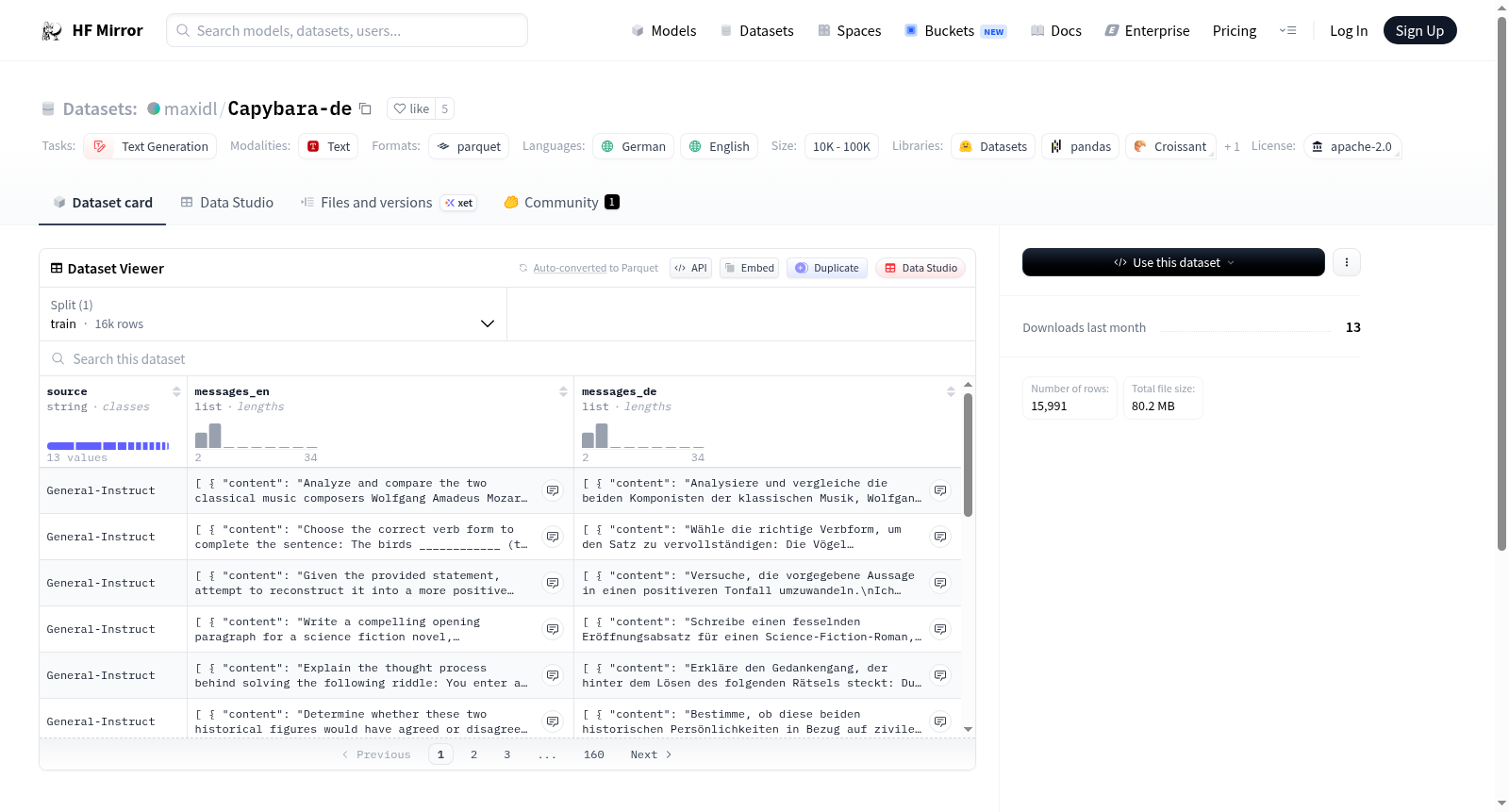Click the Croissant library tag

tap(1170, 146)
